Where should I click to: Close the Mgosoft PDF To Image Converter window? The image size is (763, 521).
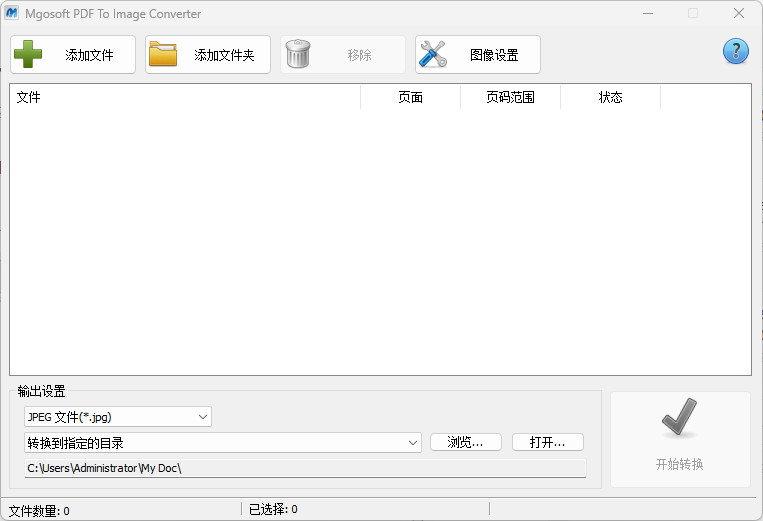click(x=739, y=13)
